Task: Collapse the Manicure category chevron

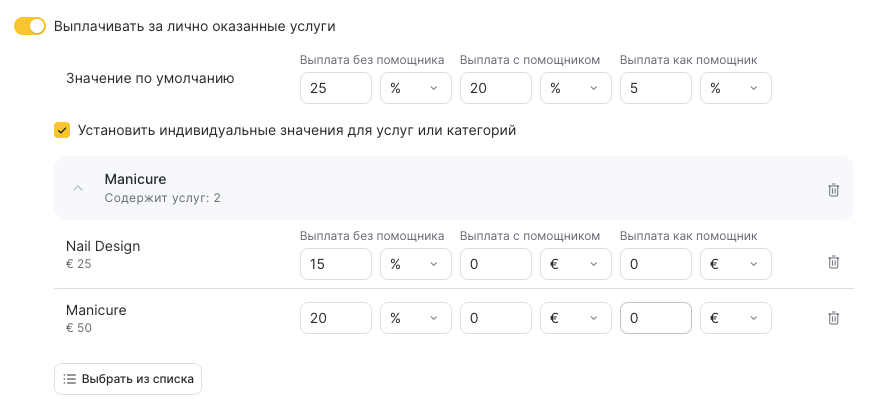Action: 78,188
